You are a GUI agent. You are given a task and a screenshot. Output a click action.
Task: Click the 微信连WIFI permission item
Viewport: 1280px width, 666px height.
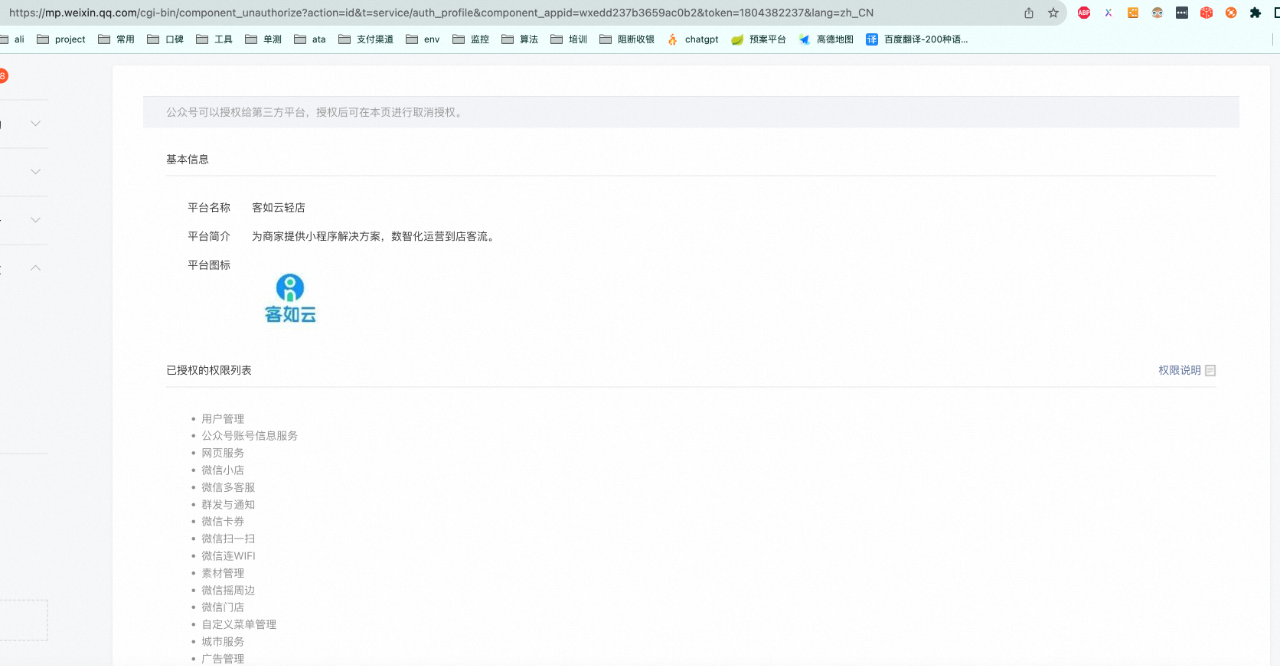[x=229, y=556]
